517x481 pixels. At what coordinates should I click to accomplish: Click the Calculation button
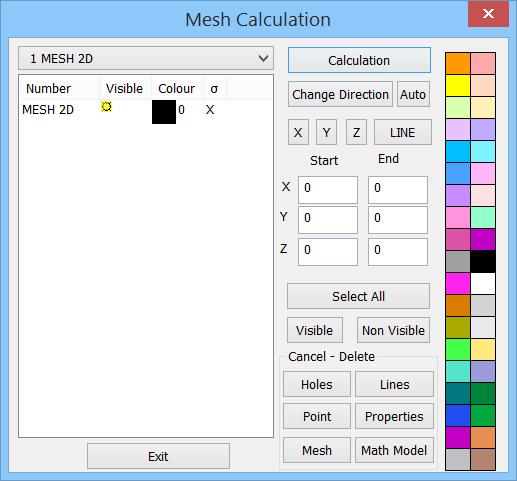pos(359,60)
